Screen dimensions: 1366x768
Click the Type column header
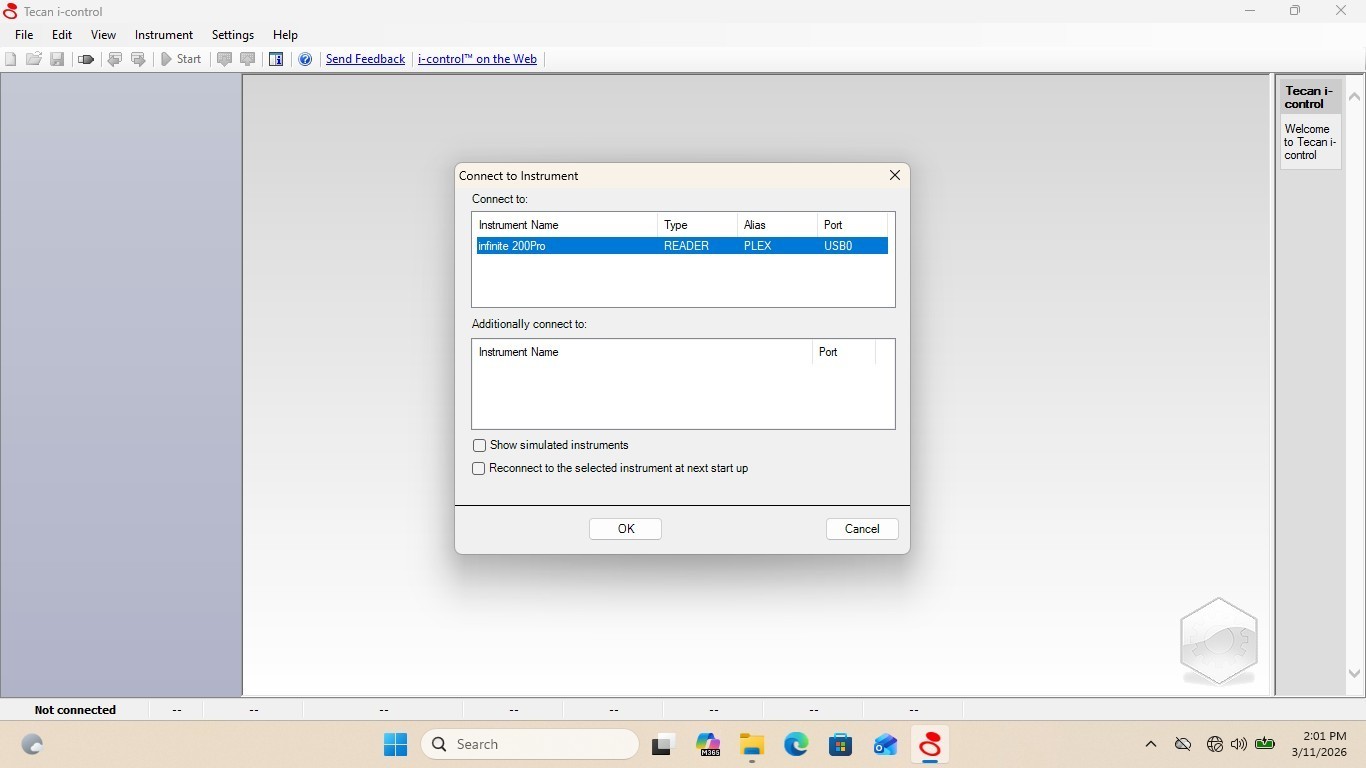point(697,225)
